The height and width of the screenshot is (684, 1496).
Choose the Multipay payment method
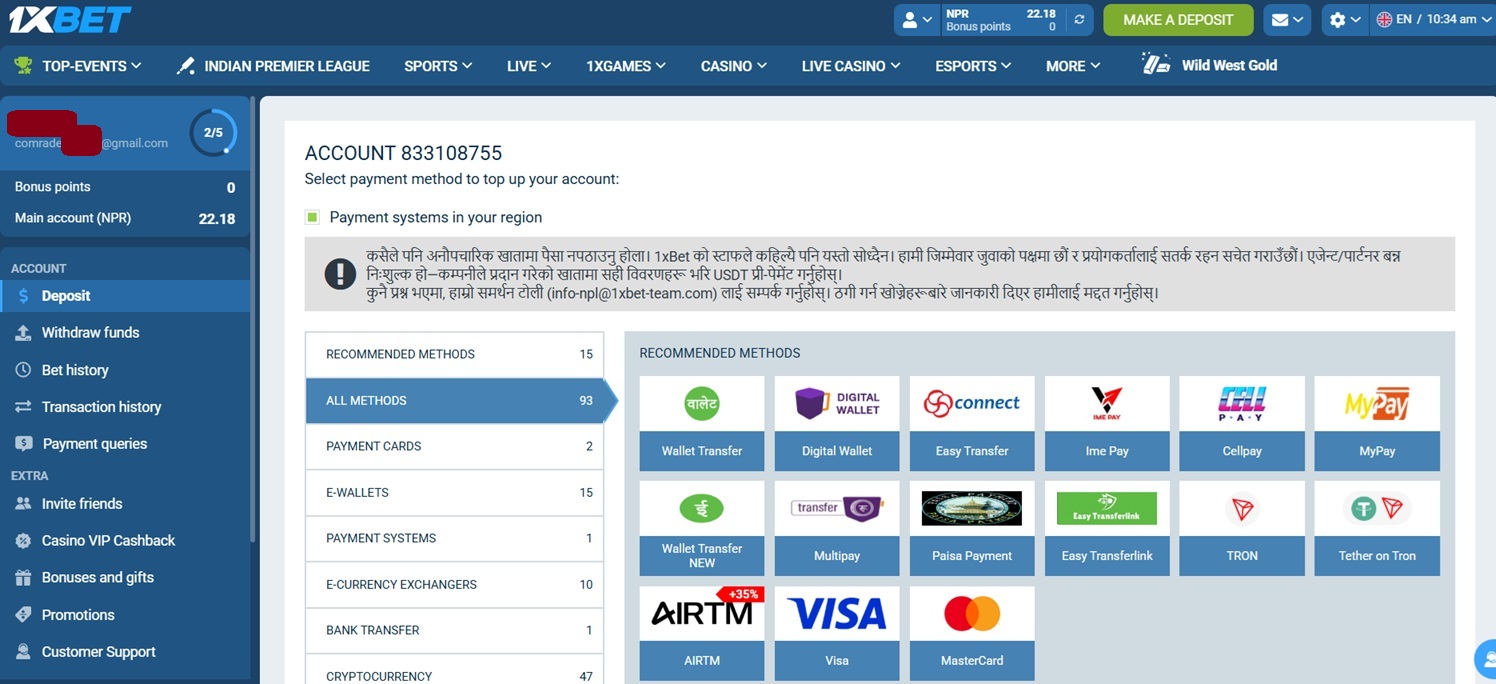click(837, 528)
